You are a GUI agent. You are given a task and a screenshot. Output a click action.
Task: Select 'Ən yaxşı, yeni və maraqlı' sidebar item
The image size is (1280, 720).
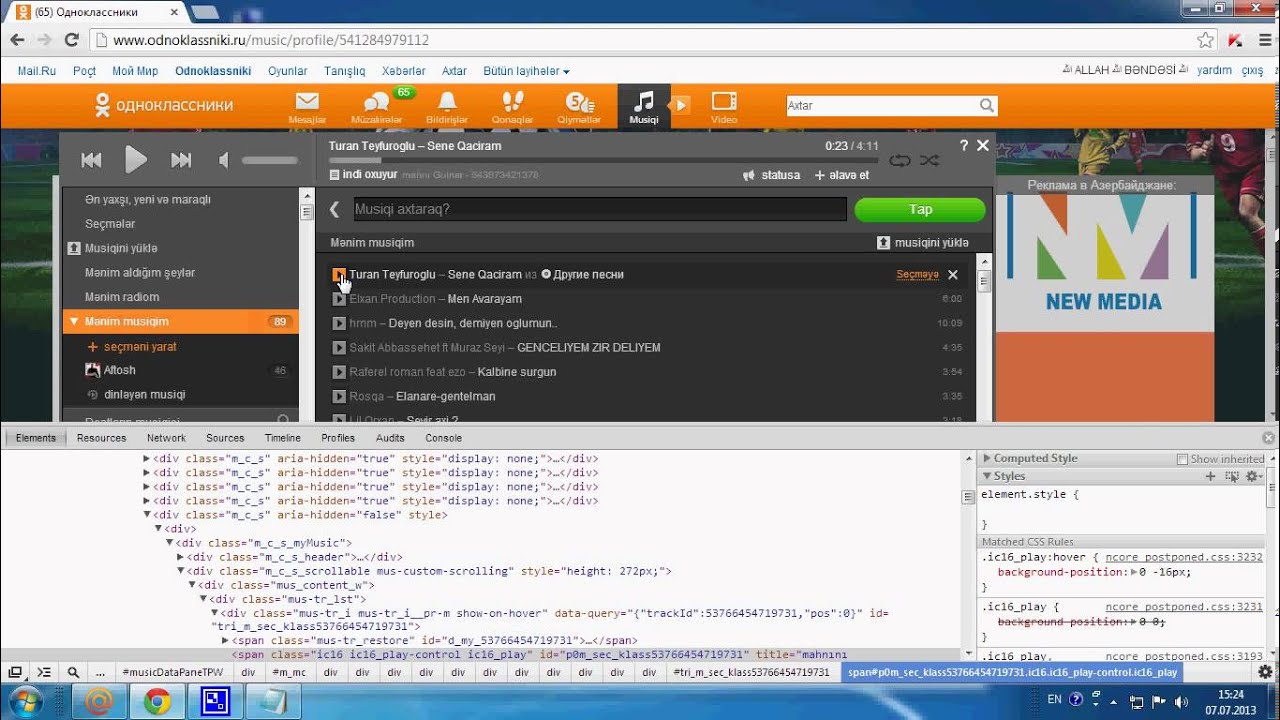pos(148,199)
